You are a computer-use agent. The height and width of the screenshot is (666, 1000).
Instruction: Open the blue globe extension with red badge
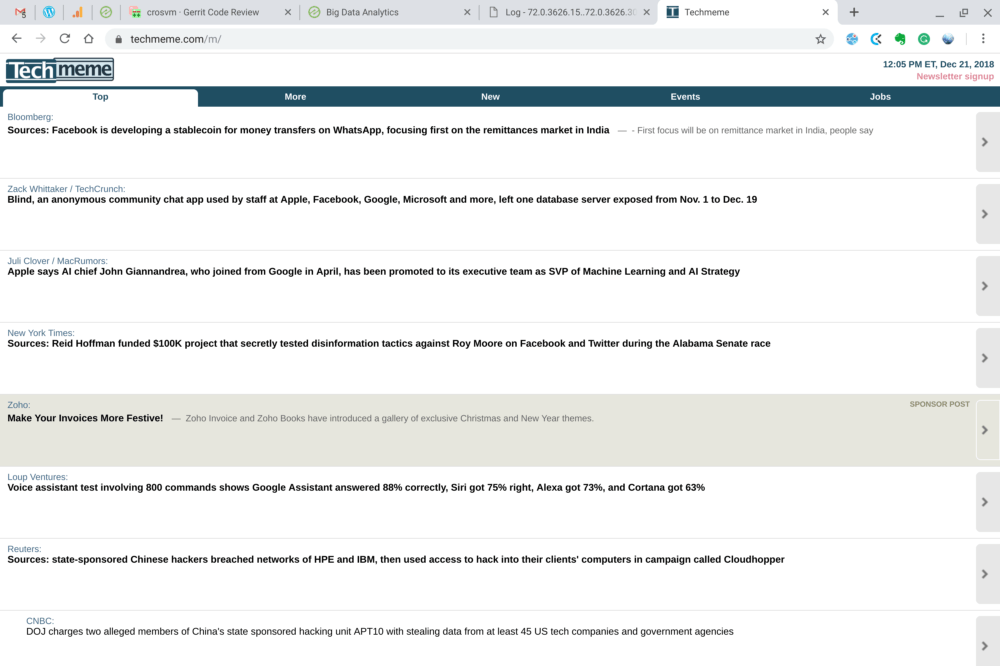(x=852, y=39)
